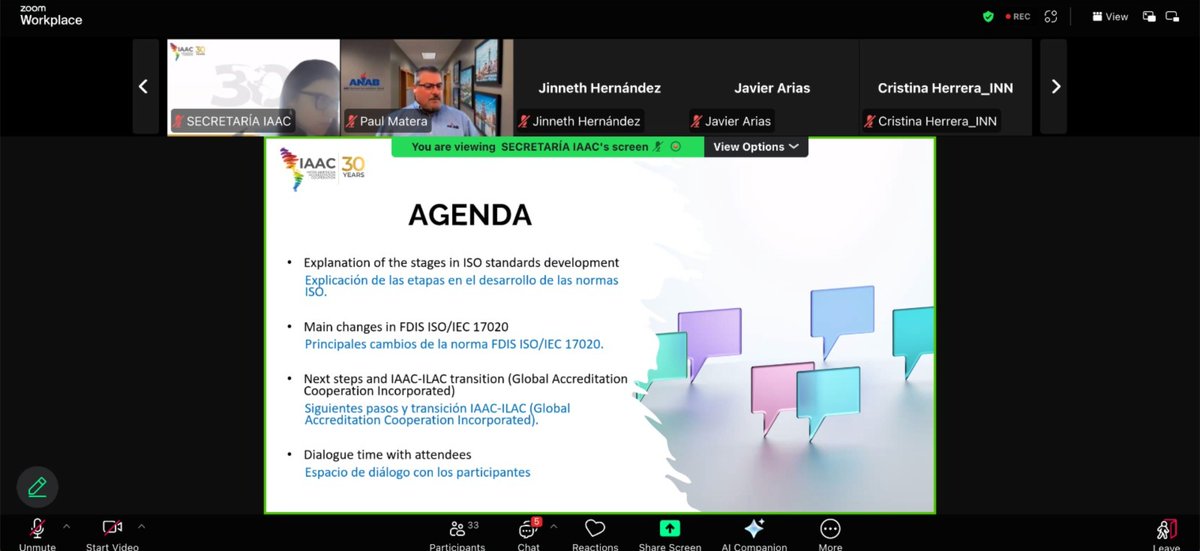Image resolution: width=1200 pixels, height=551 pixels.
Task: Expand chat options caret next to Chat
Action: [553, 526]
